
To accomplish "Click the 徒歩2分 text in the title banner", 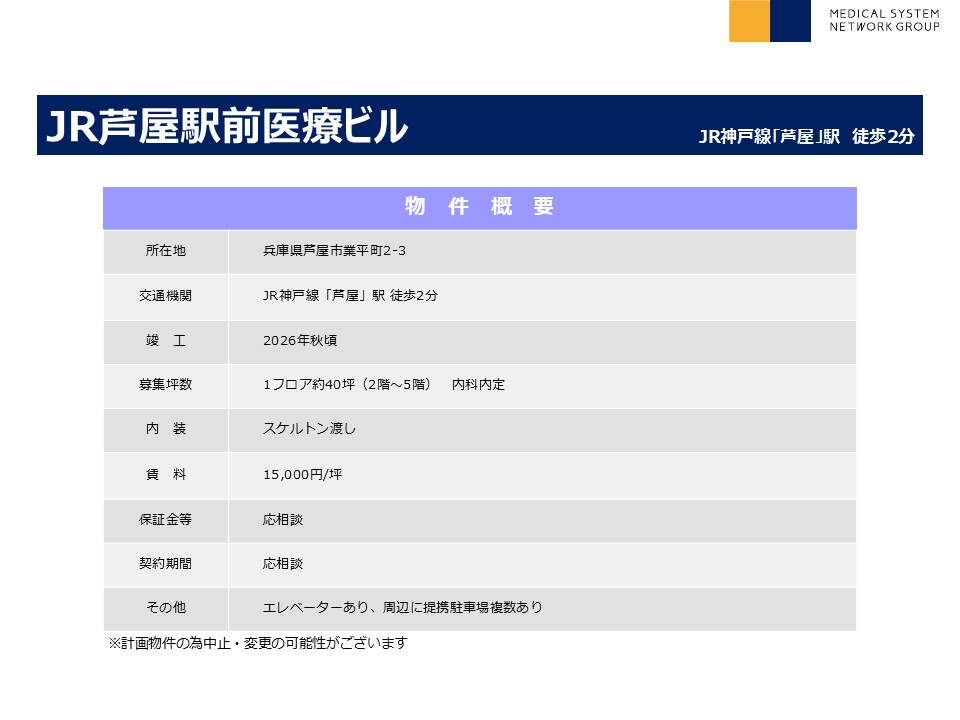I will (x=883, y=137).
